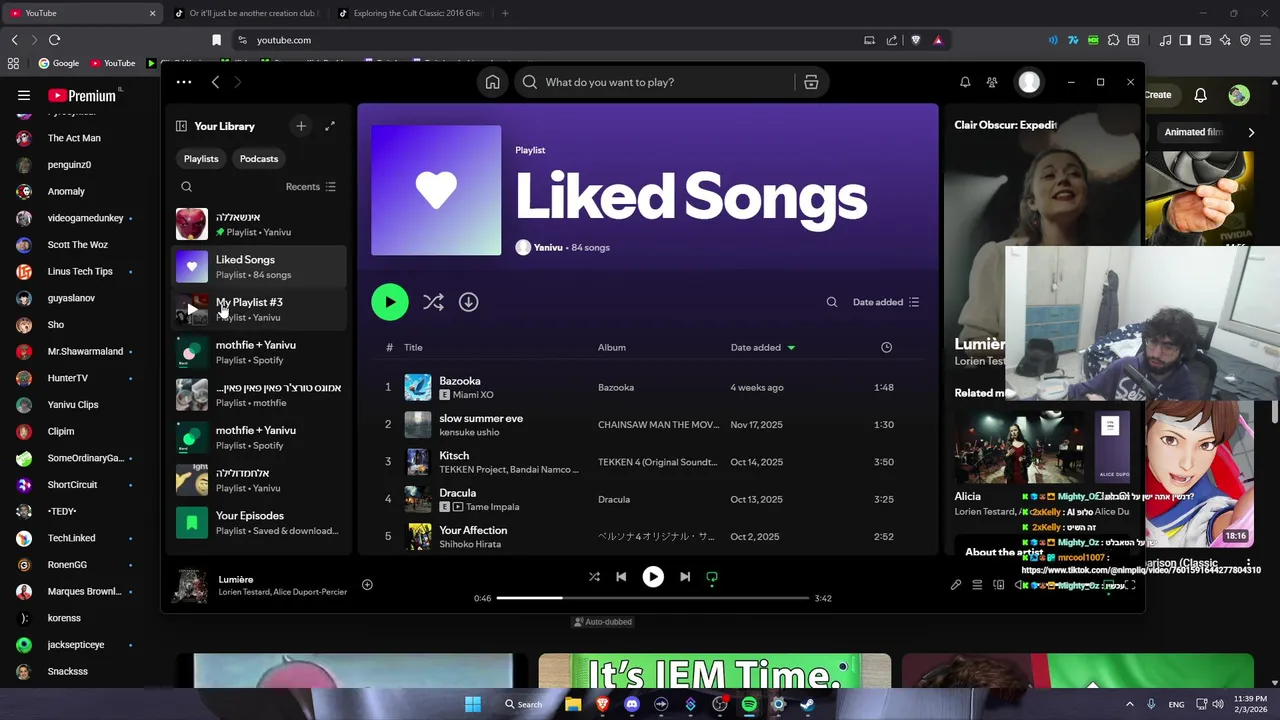
Task: Open Spotify Browse icon in search bar
Action: (811, 82)
